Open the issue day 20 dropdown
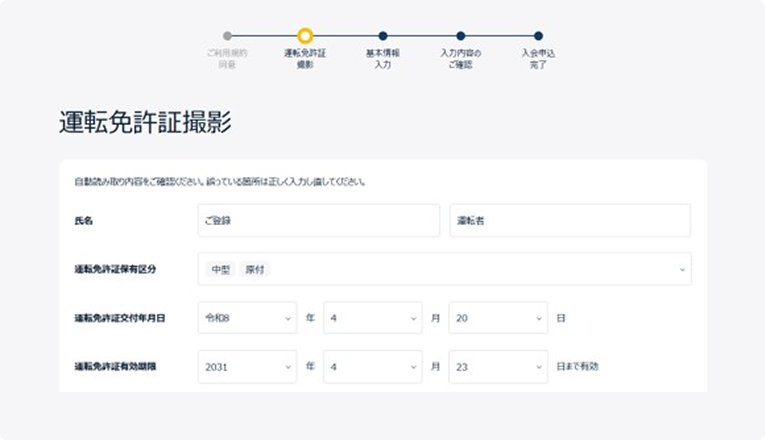Image resolution: width=765 pixels, height=440 pixels. click(498, 318)
